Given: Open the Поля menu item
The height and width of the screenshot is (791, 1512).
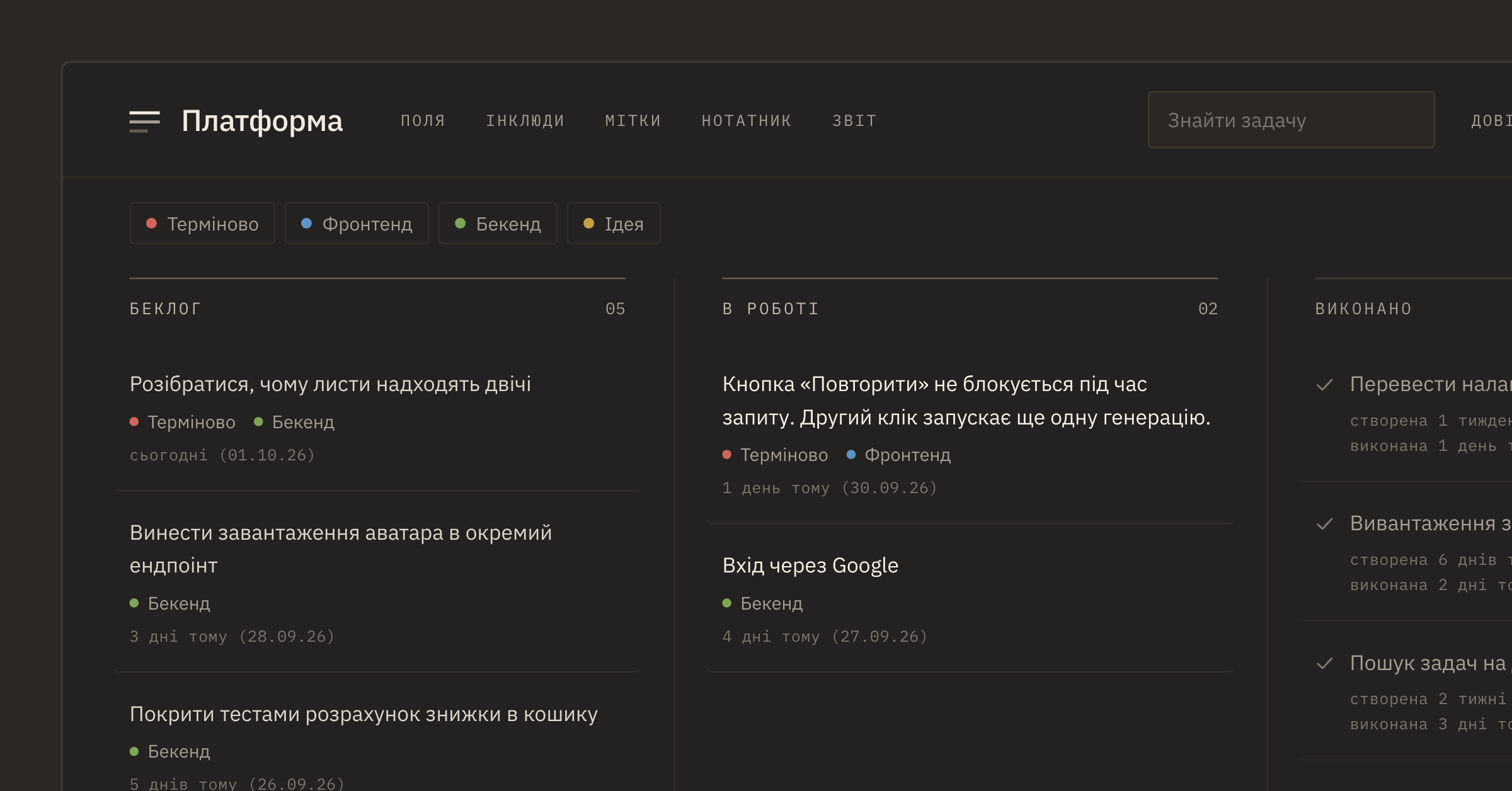Looking at the screenshot, I should tap(423, 120).
